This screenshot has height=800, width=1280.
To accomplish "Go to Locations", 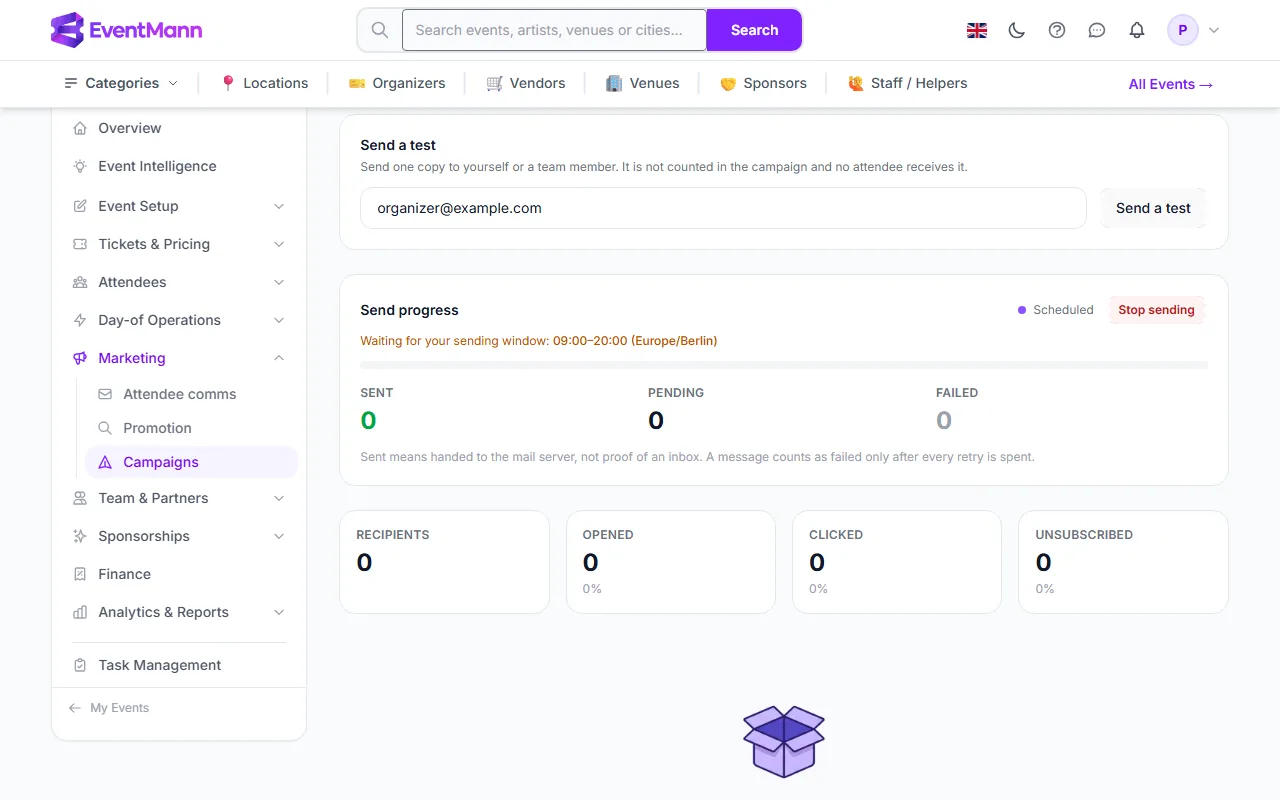I will [x=264, y=83].
